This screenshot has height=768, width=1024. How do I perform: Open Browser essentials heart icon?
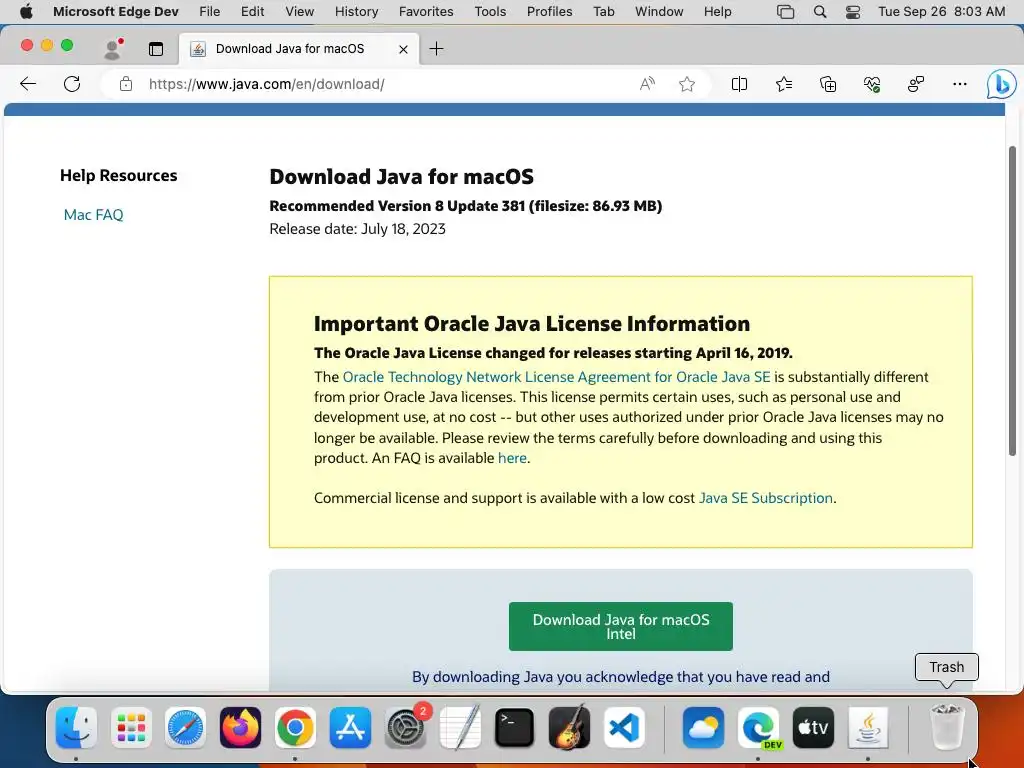pyautogui.click(x=872, y=84)
